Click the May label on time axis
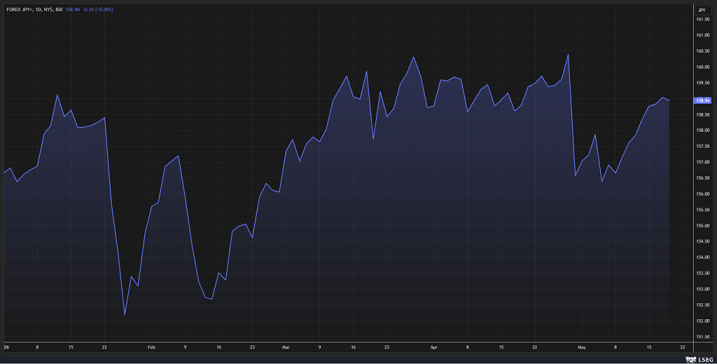This screenshot has height=364, width=717. coord(581,348)
